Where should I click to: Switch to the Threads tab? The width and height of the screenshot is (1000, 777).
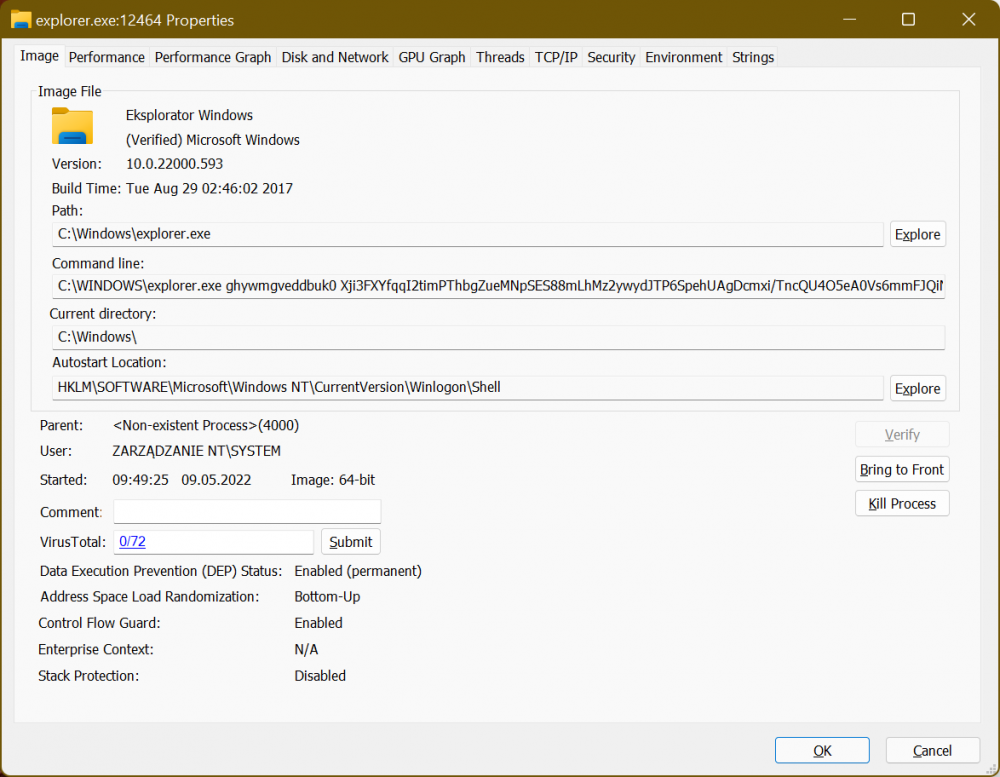coord(500,57)
